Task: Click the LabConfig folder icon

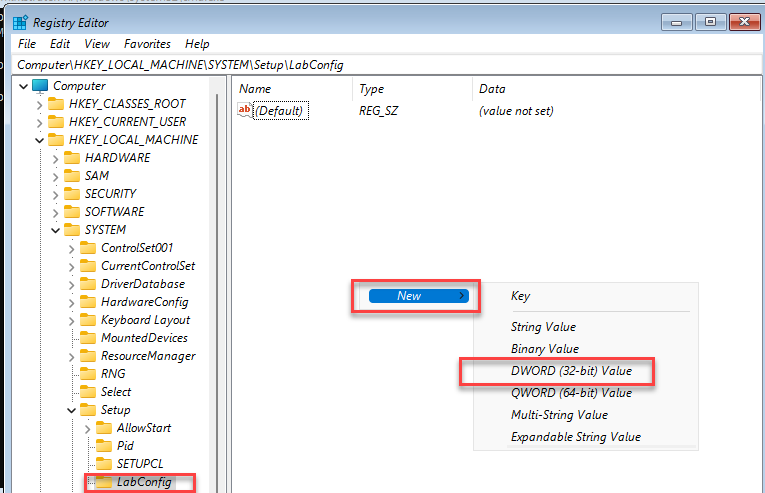Action: 104,482
